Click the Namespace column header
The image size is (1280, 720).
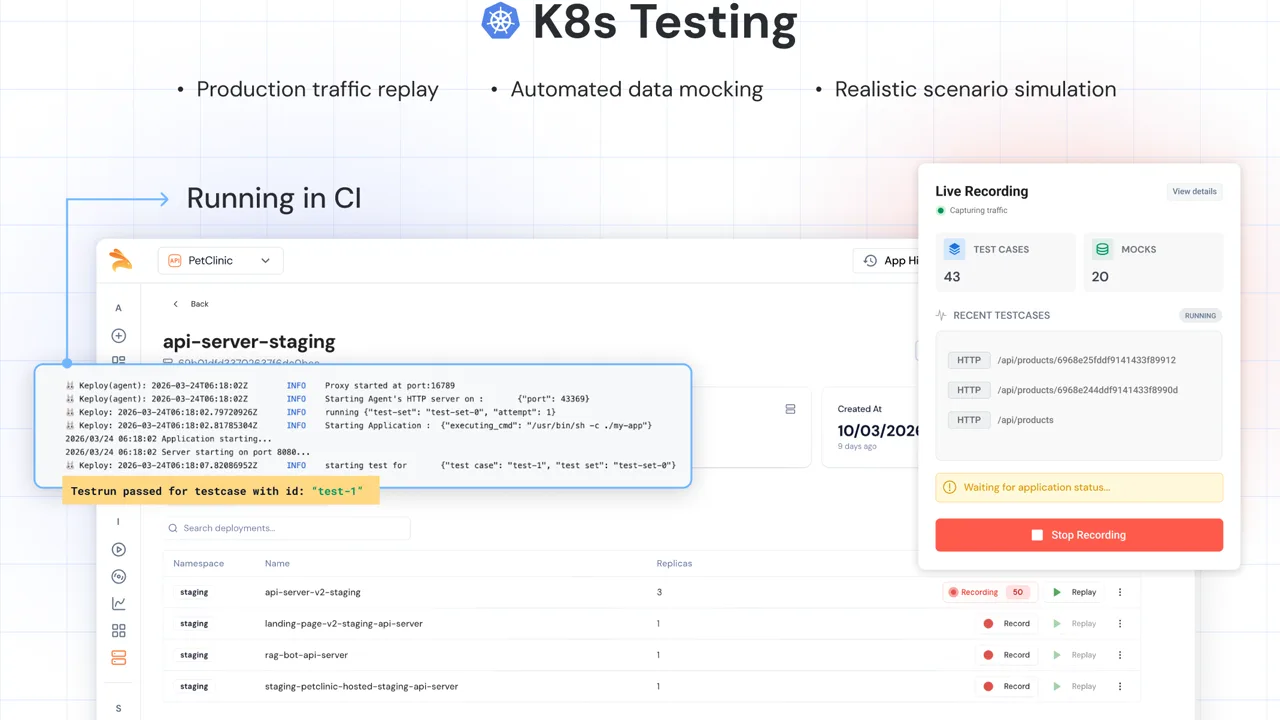(x=199, y=564)
